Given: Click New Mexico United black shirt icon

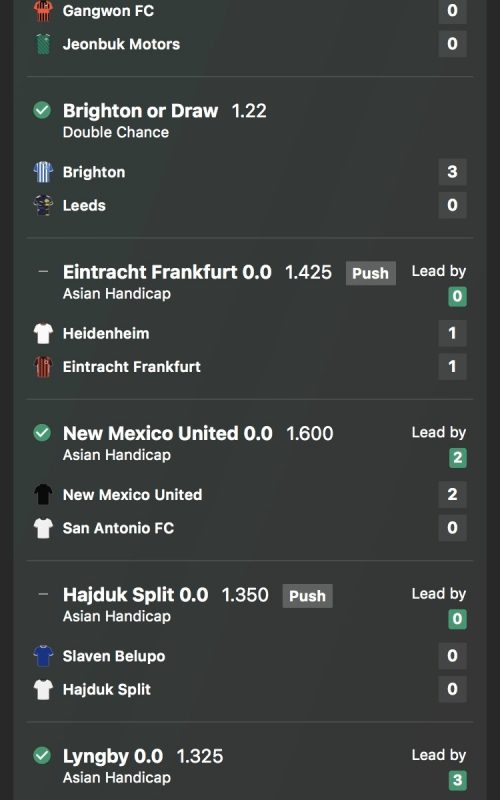Looking at the screenshot, I should [43, 494].
